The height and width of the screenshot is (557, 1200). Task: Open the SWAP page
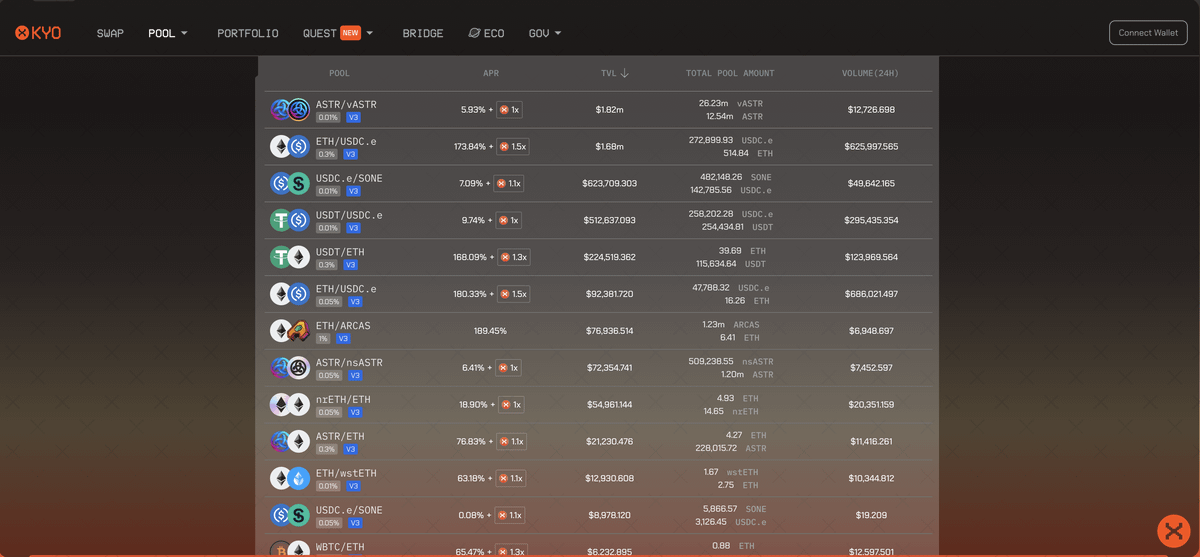click(110, 33)
